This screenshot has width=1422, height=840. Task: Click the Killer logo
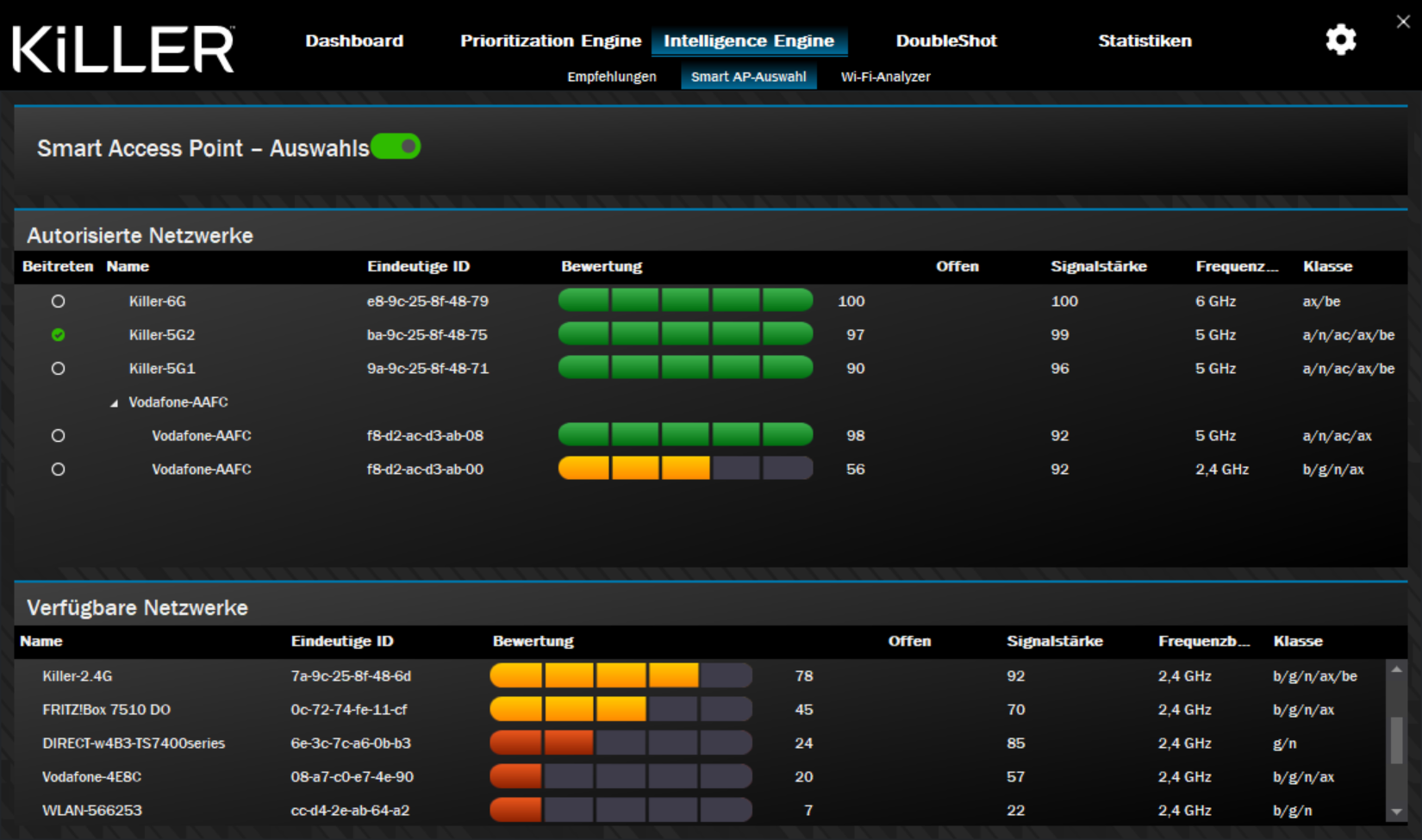[x=123, y=48]
